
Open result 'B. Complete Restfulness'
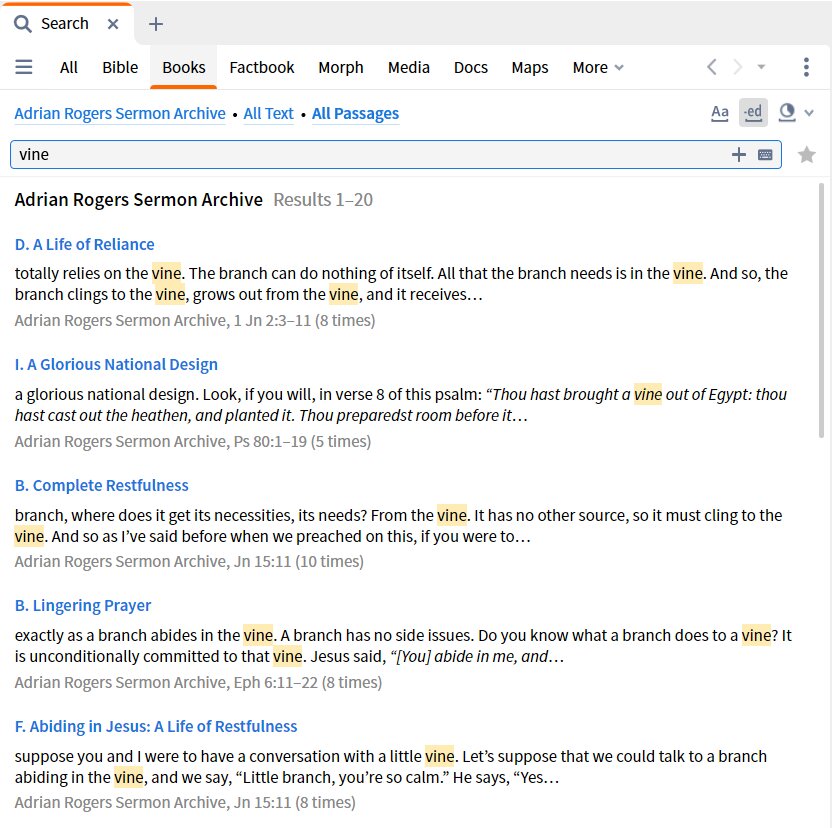[x=101, y=485]
